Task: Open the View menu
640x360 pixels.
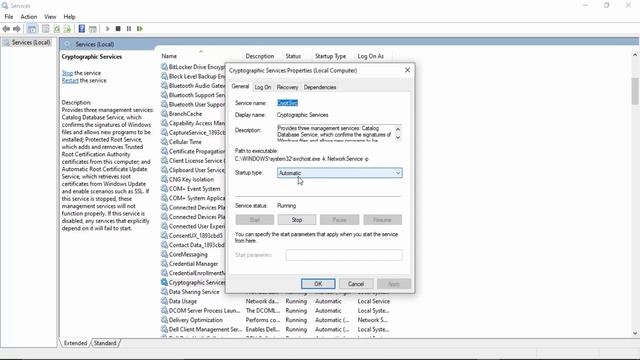Action: (50, 17)
